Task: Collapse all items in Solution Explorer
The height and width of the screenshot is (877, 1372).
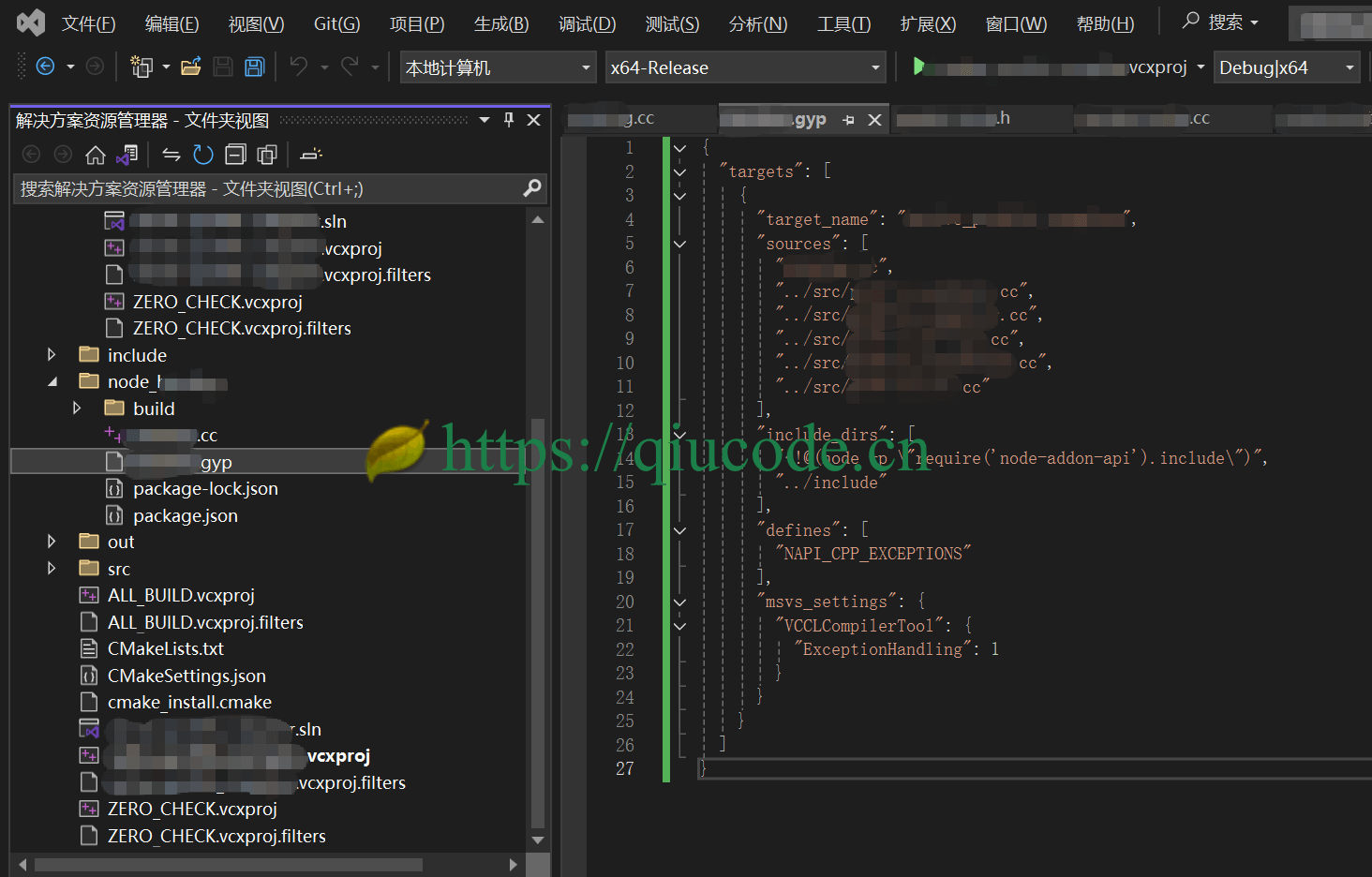Action: 236,155
